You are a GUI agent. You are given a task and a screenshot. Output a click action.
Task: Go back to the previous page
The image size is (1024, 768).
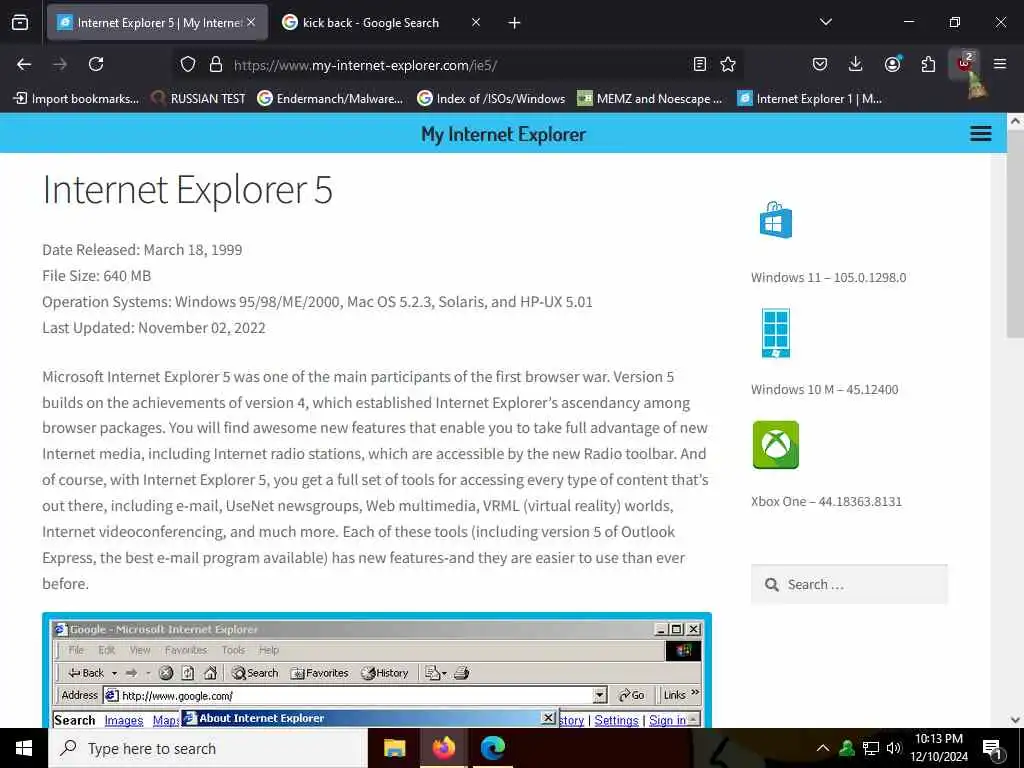coord(24,64)
